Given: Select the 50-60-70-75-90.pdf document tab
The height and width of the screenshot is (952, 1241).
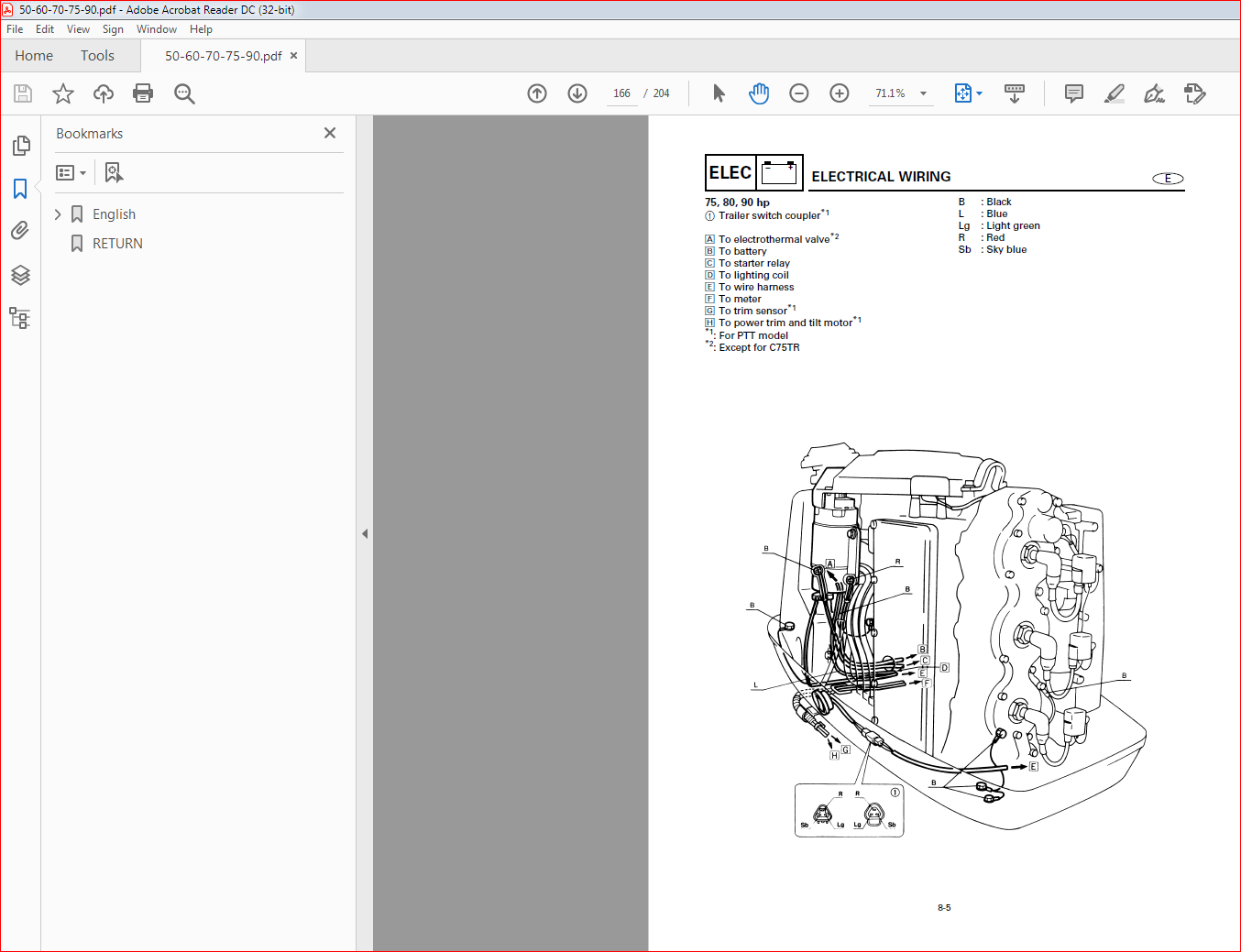Looking at the screenshot, I should coord(224,56).
